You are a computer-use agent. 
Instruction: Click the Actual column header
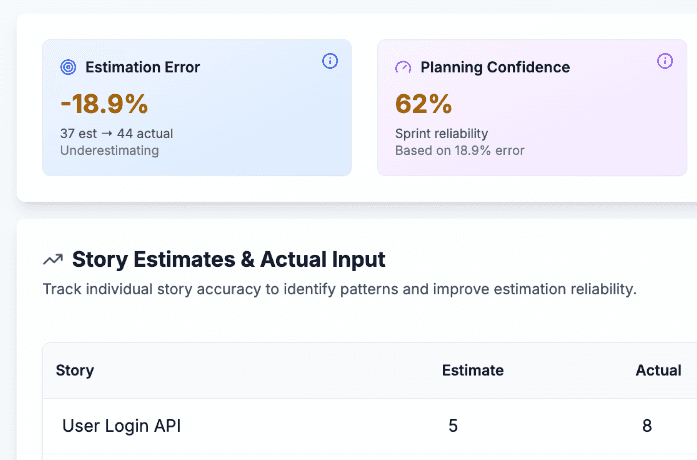tap(658, 371)
